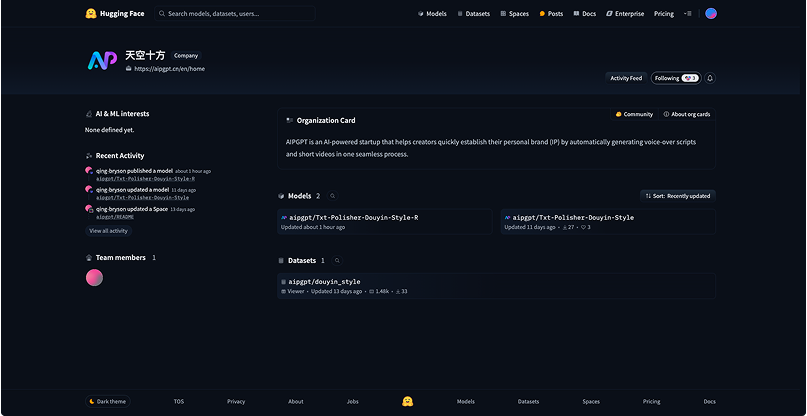Image resolution: width=807 pixels, height=416 pixels.
Task: Open Enterprise in top navigation
Action: [x=625, y=14]
